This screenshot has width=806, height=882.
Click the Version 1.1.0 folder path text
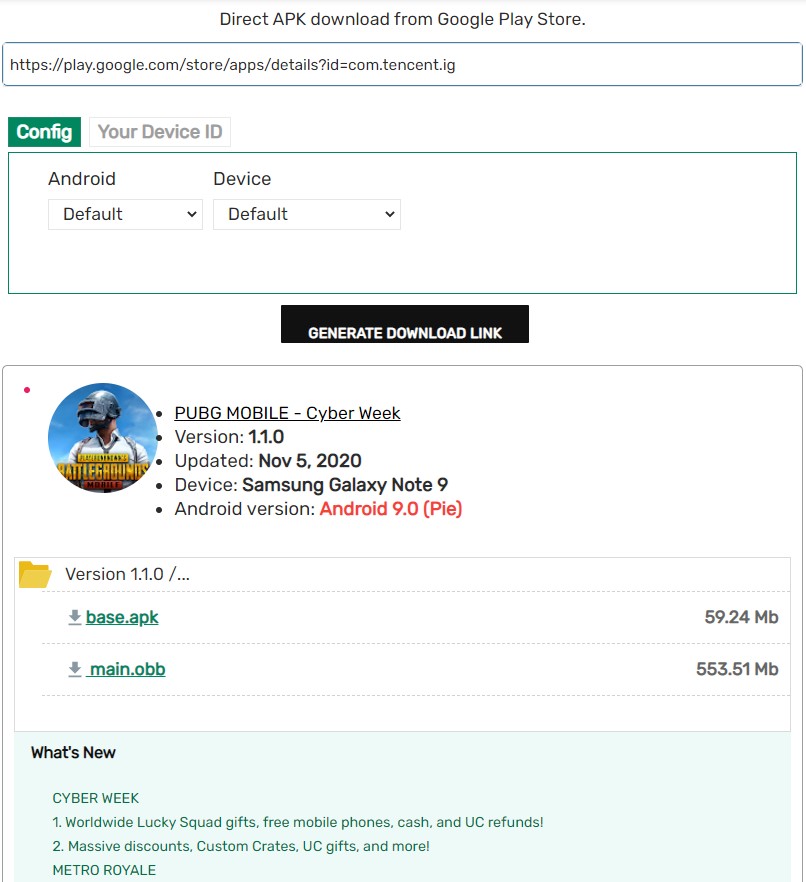[x=127, y=574]
